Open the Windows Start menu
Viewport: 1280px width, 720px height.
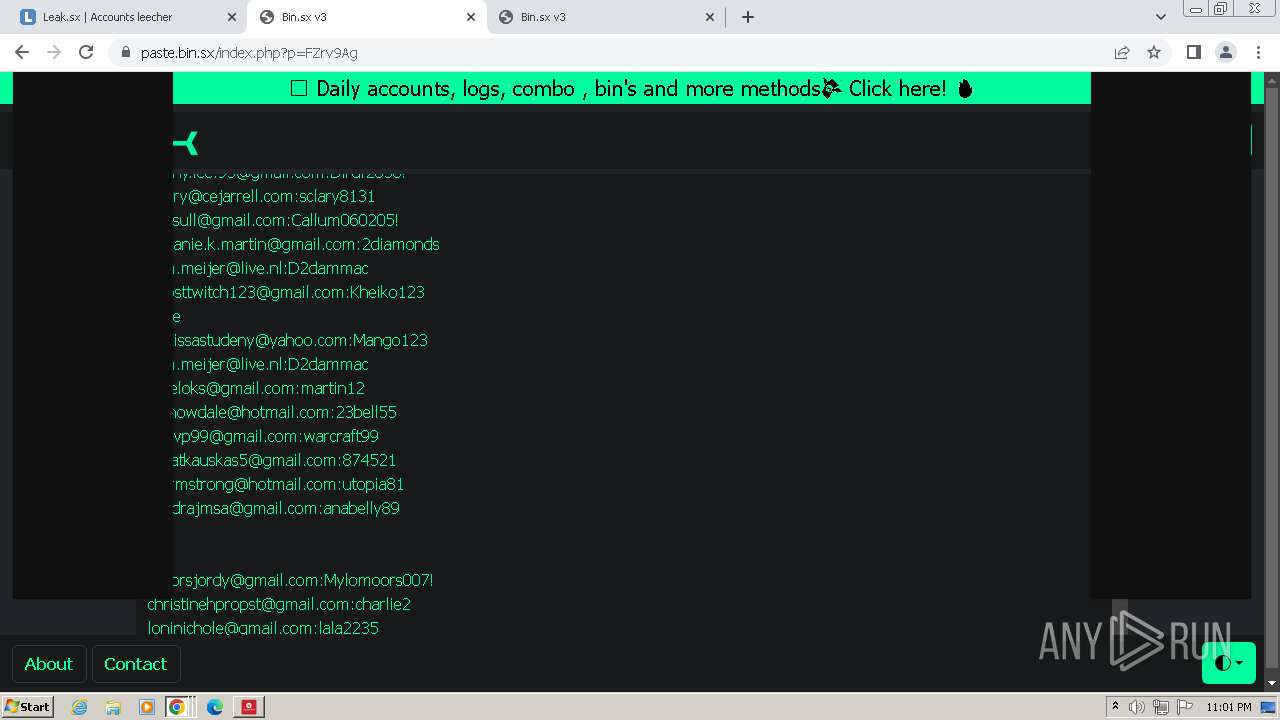pos(27,706)
